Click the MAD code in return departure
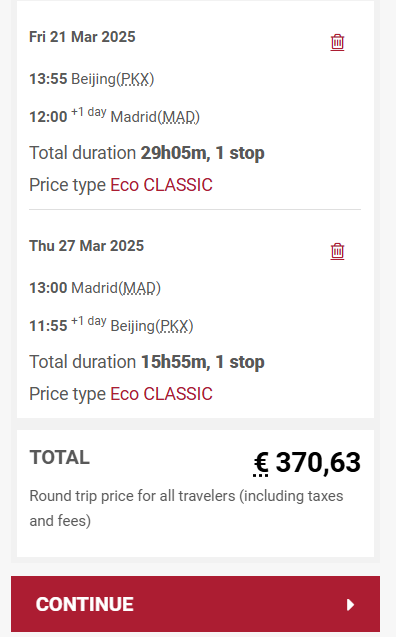396x637 pixels. pyautogui.click(x=139, y=288)
